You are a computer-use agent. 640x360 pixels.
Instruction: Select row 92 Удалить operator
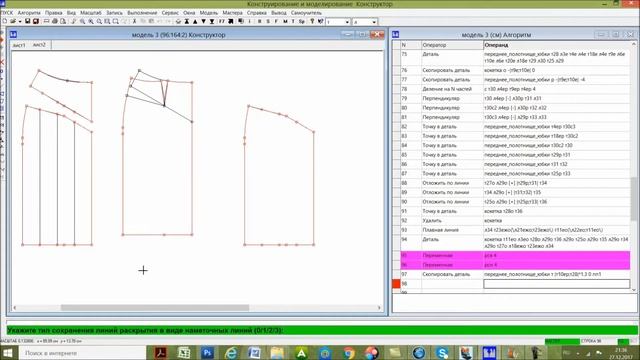[x=515, y=220]
